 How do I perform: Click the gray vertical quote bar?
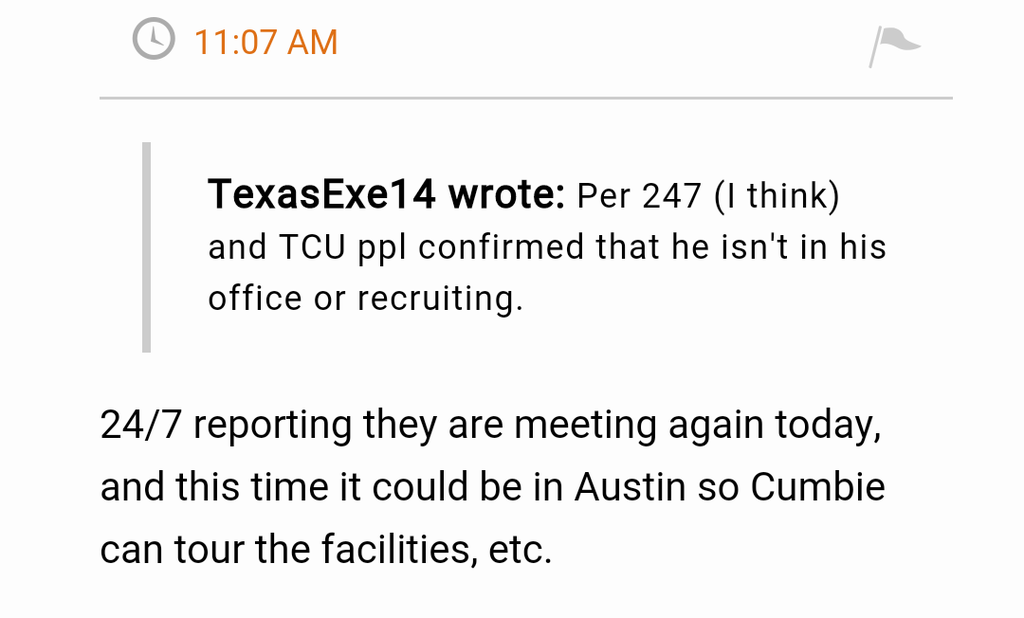pyautogui.click(x=146, y=247)
